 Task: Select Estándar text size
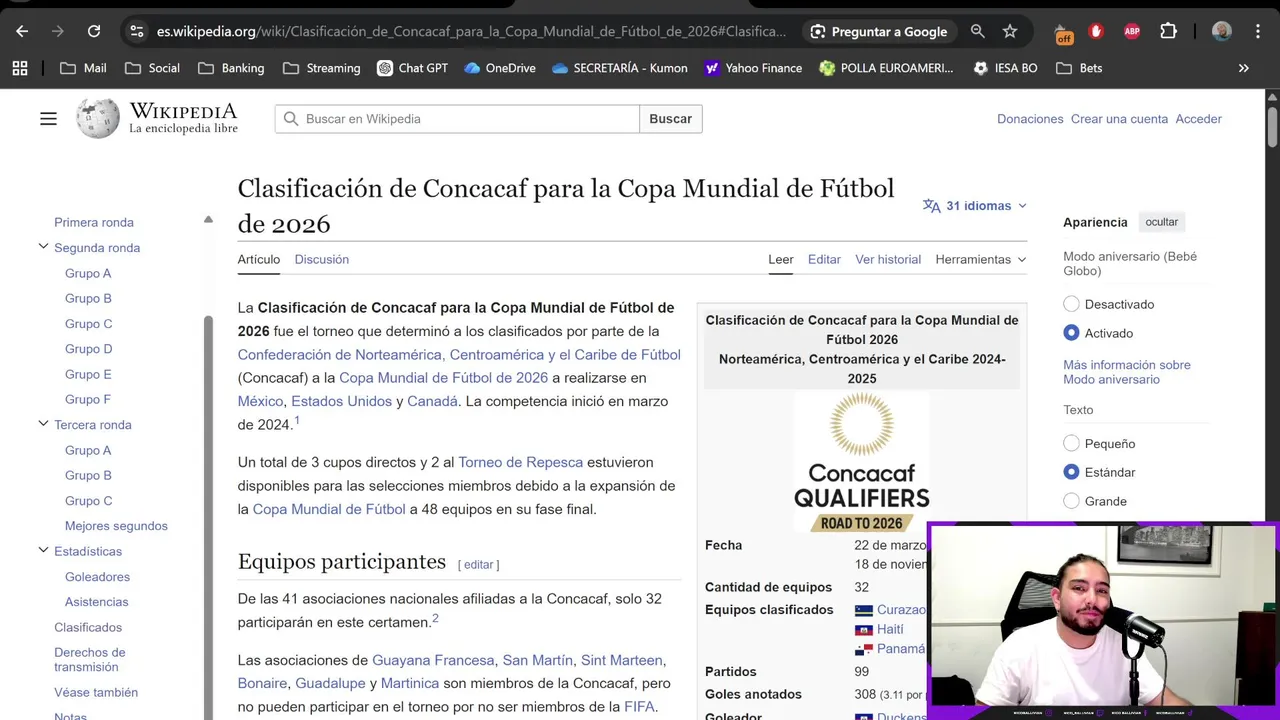pyautogui.click(x=1071, y=472)
